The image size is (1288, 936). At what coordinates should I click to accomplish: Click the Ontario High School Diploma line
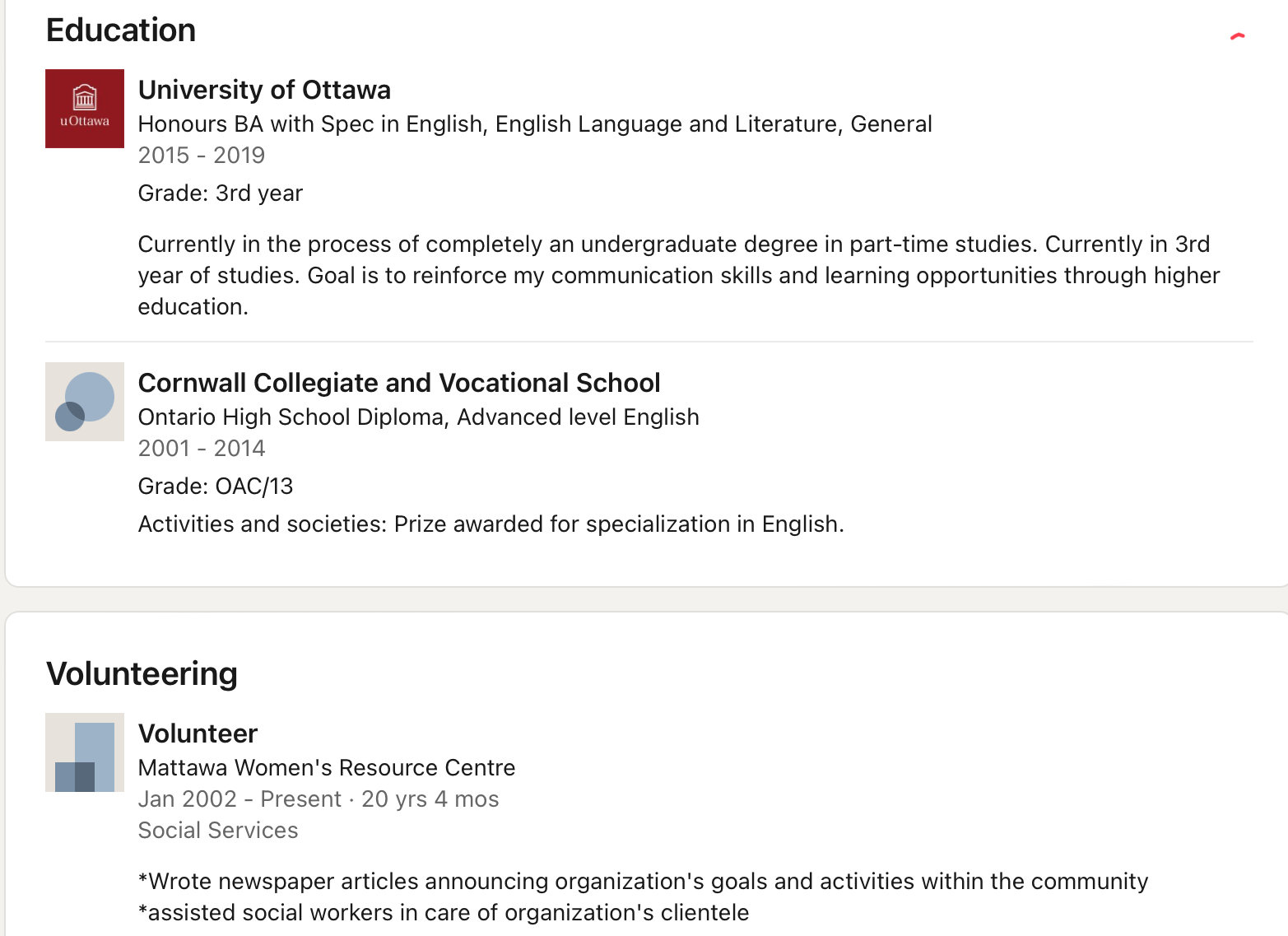tap(419, 417)
